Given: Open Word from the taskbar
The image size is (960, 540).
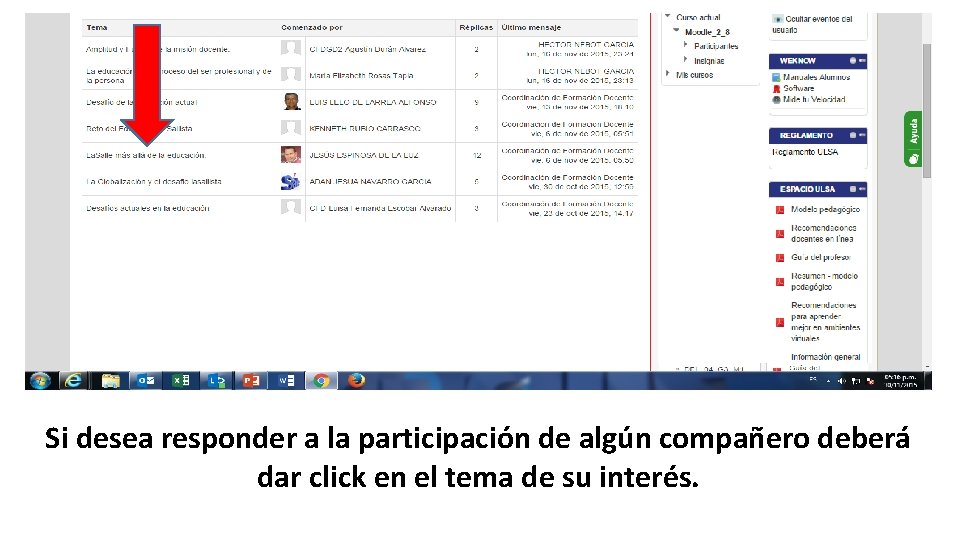Looking at the screenshot, I should pos(287,381).
